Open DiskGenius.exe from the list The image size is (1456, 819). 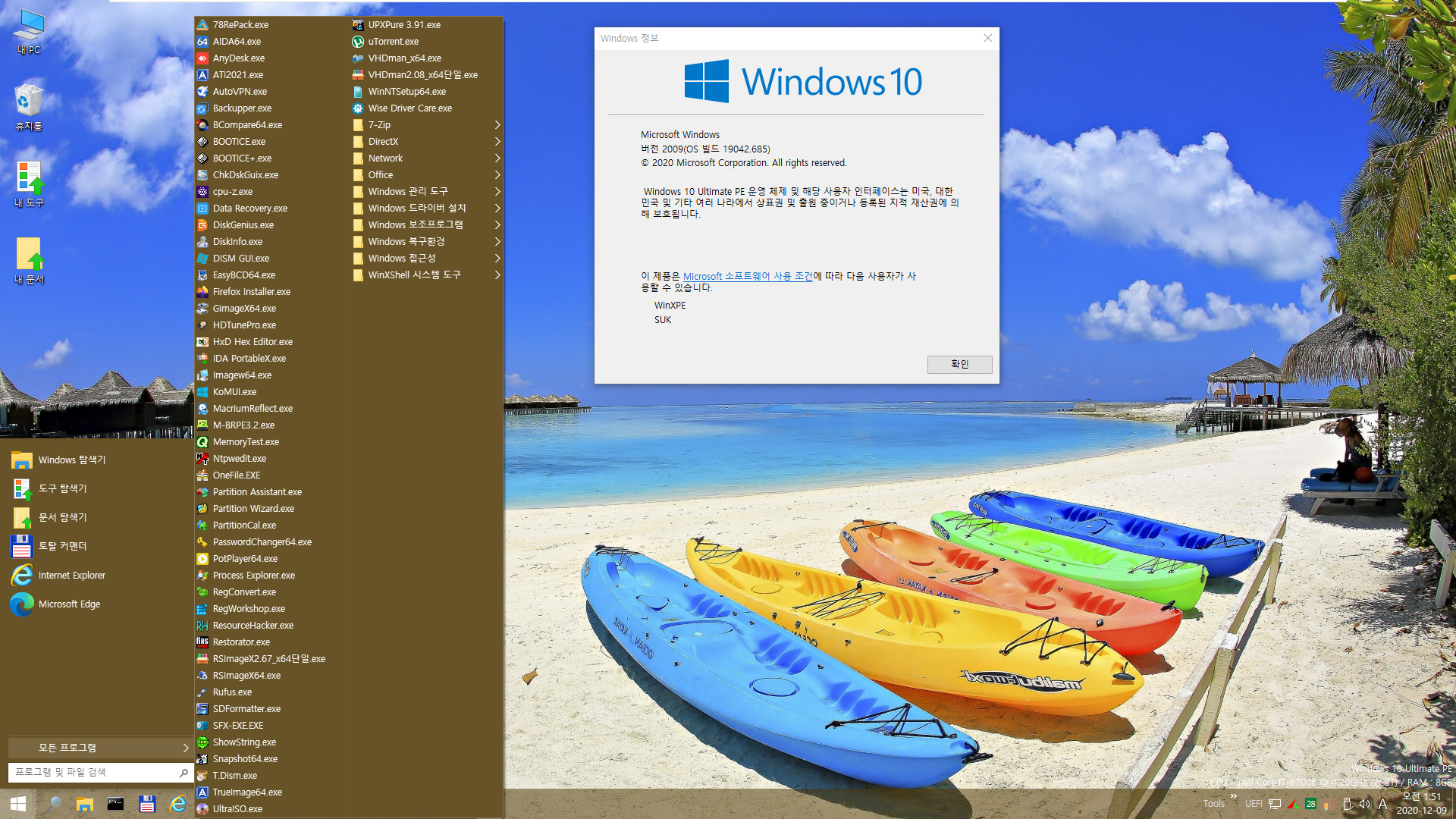(245, 224)
